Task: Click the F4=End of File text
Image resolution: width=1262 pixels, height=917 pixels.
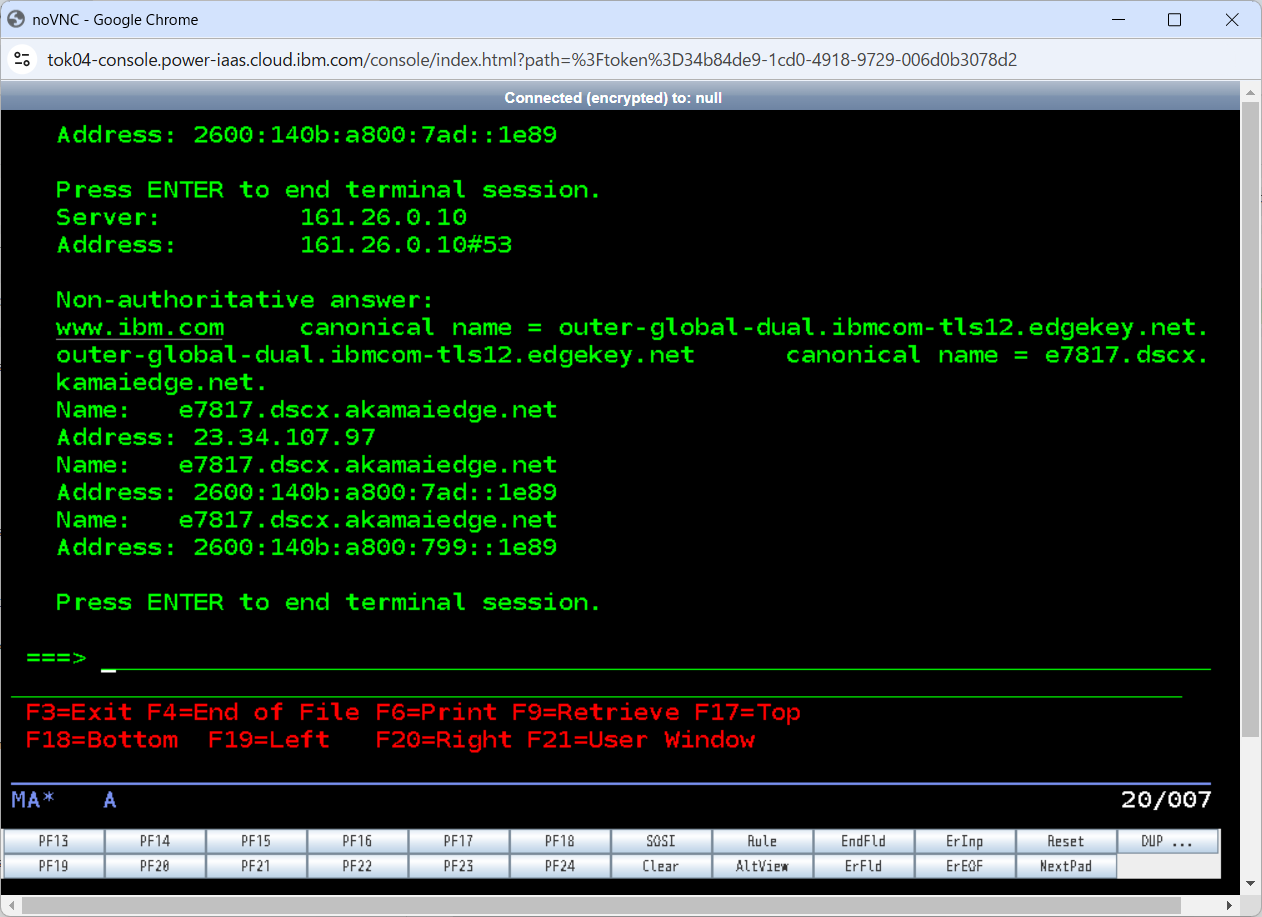Action: pyautogui.click(x=254, y=713)
